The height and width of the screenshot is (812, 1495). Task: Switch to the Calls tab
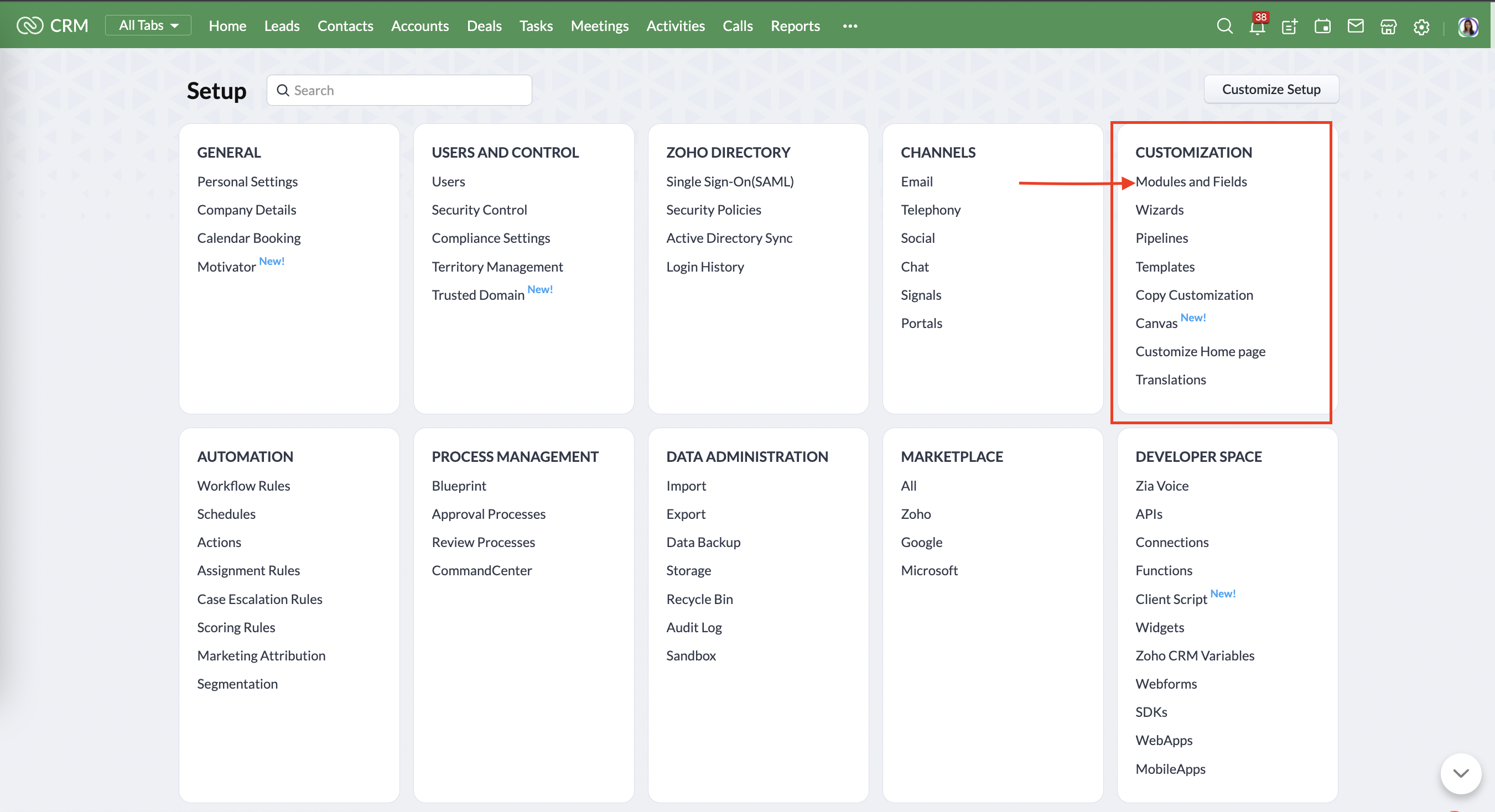coord(738,25)
